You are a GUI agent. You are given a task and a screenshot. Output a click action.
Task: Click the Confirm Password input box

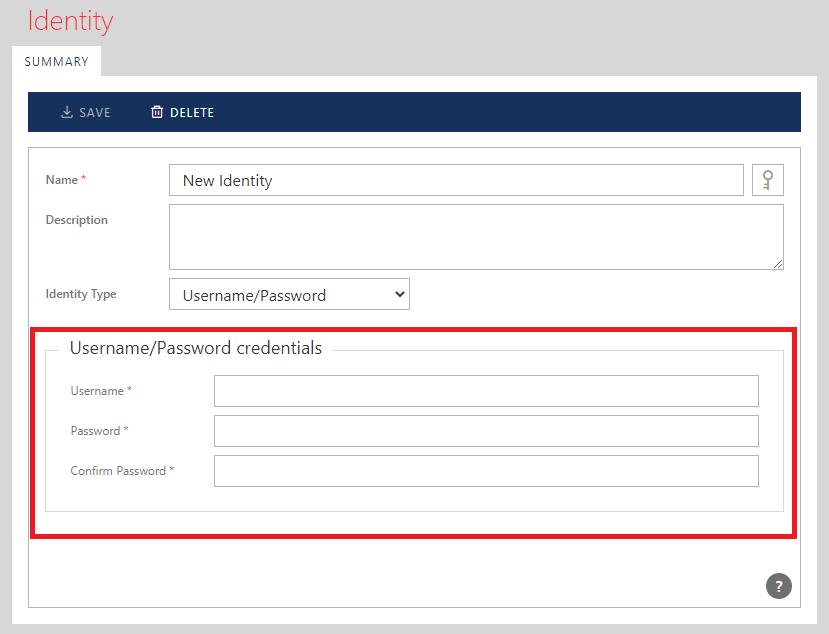(x=486, y=471)
